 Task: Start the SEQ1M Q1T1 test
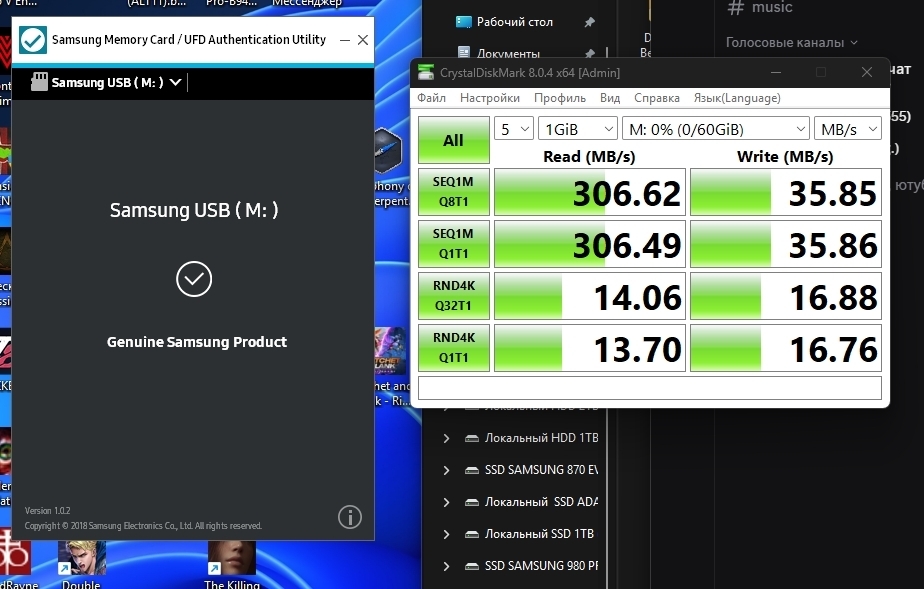(453, 243)
